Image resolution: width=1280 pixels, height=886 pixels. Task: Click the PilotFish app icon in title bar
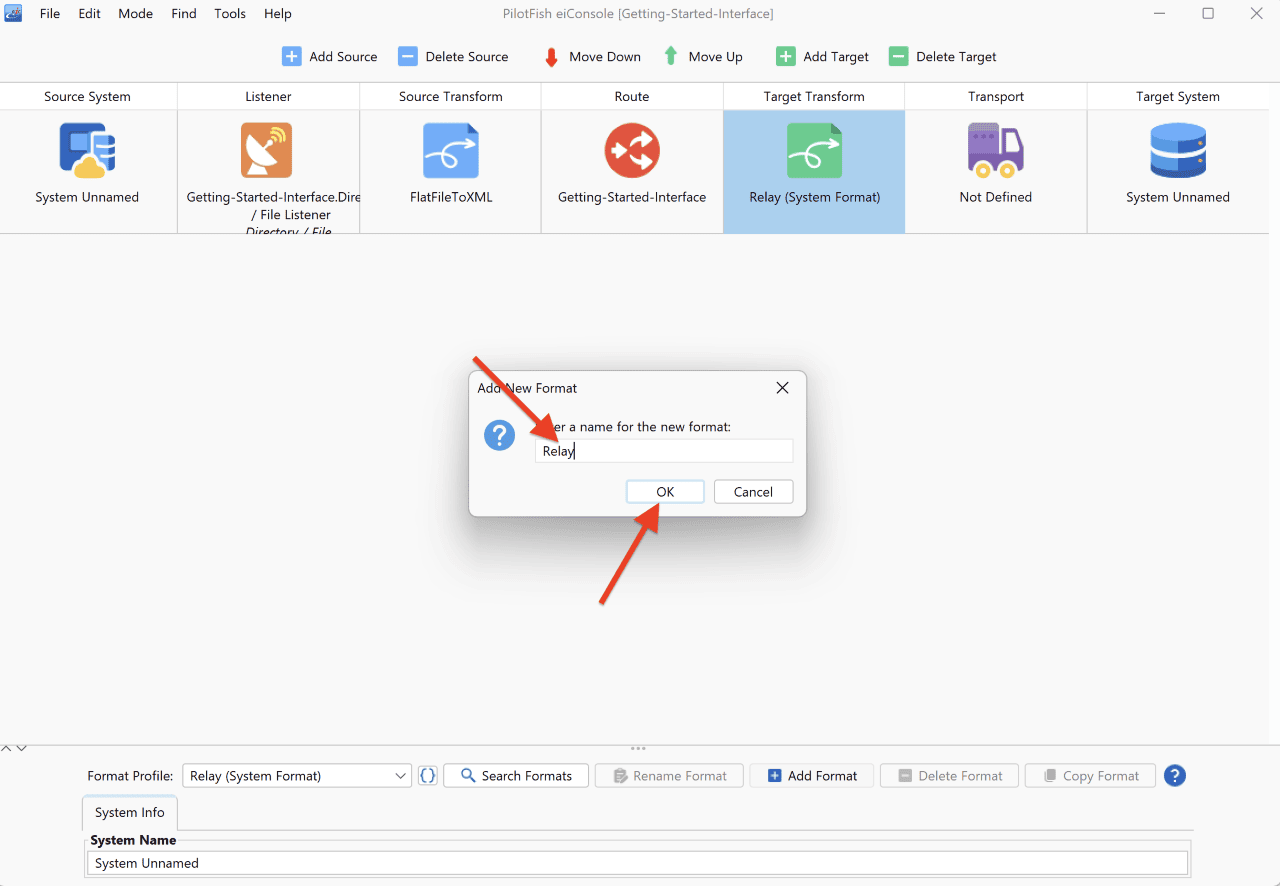(x=14, y=13)
